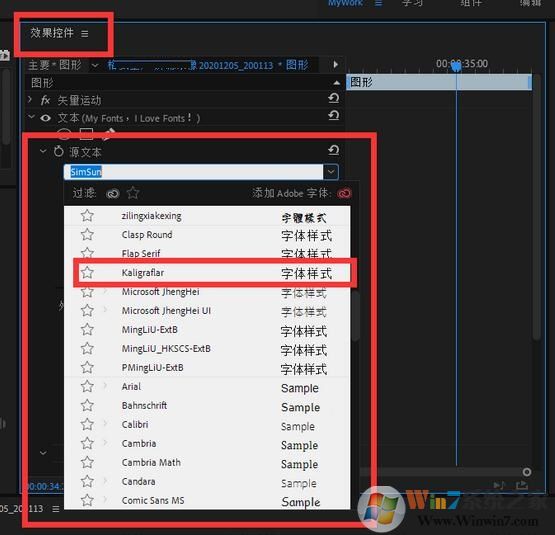This screenshot has width=555, height=535.
Task: Collapse the 图形 header triangle
Action: point(337,83)
